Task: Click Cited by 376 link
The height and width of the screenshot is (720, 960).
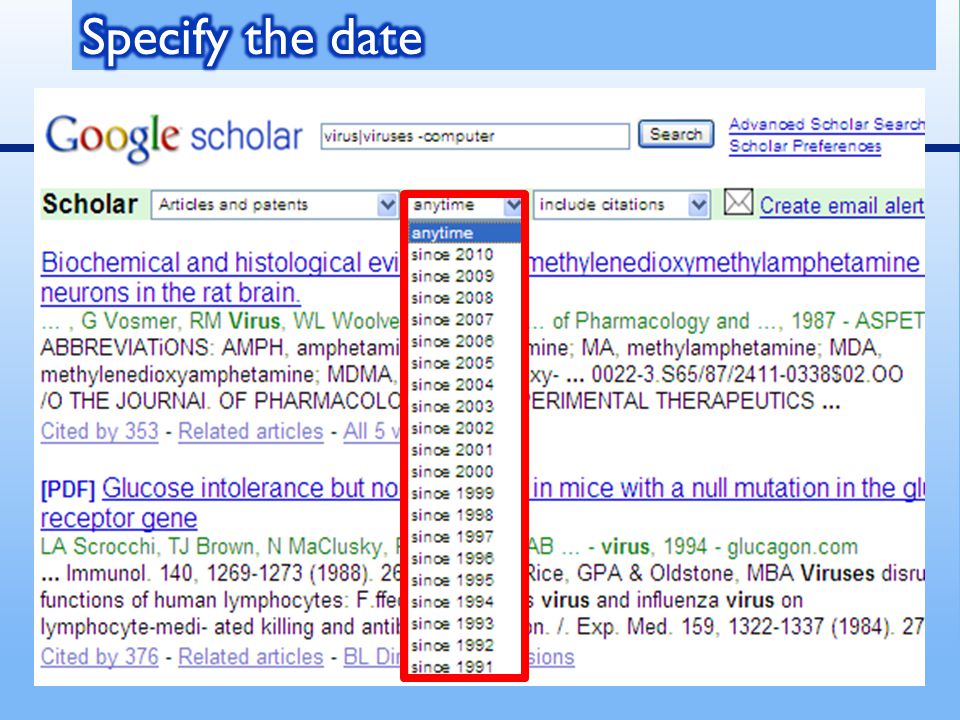Action: 100,657
